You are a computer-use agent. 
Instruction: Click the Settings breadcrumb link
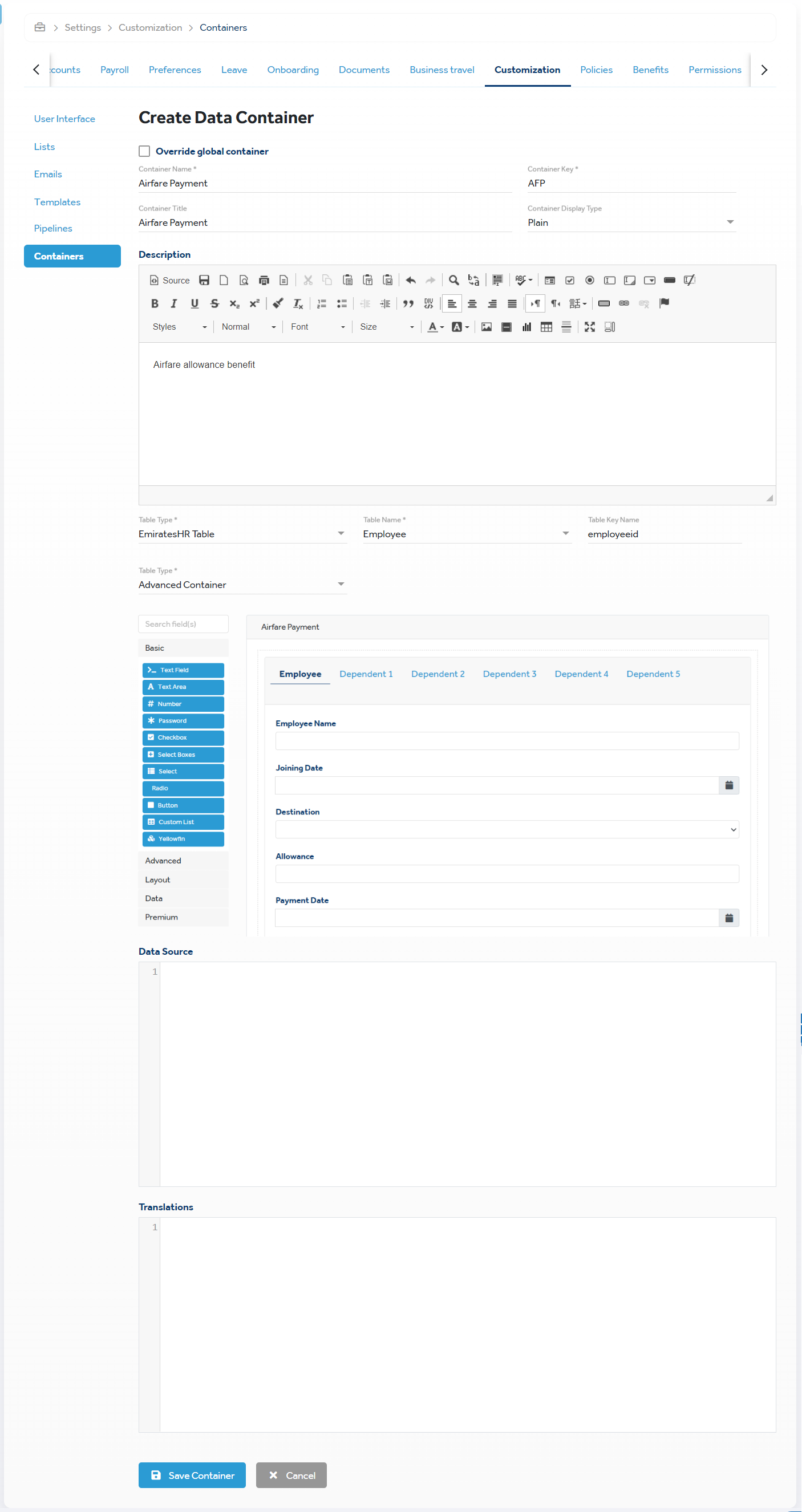[82, 27]
